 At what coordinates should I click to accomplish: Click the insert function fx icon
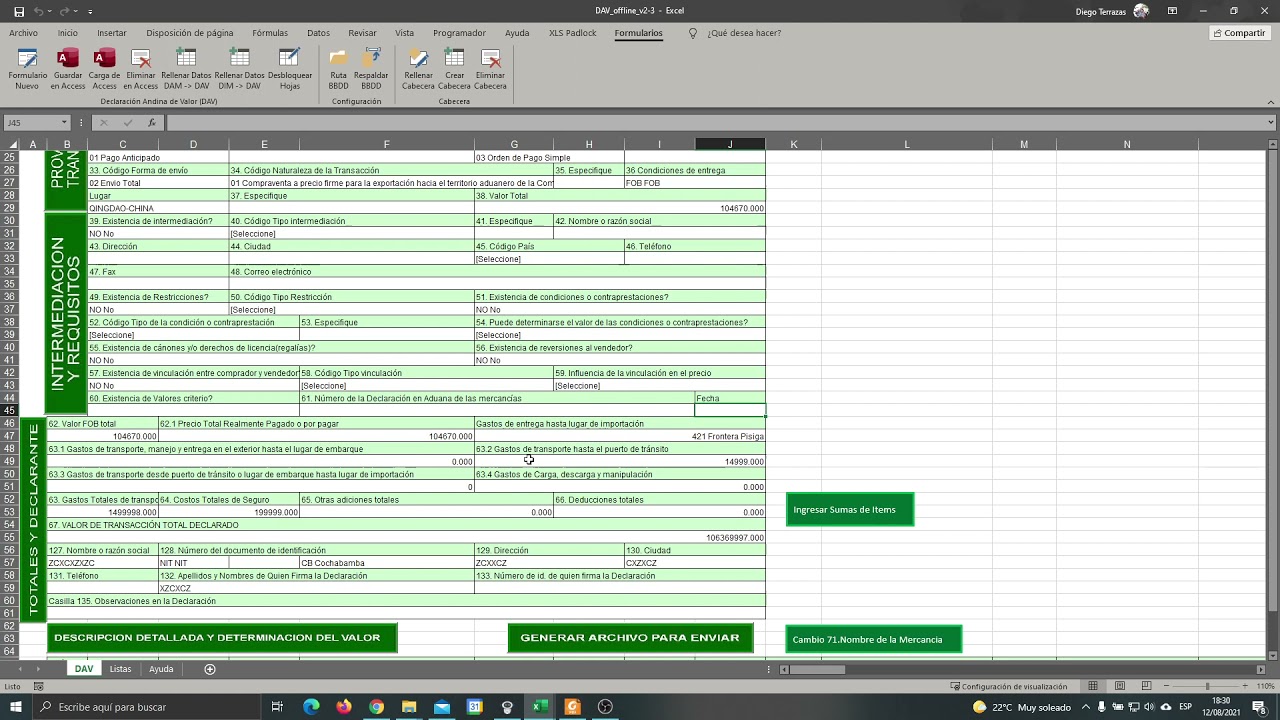[x=152, y=123]
